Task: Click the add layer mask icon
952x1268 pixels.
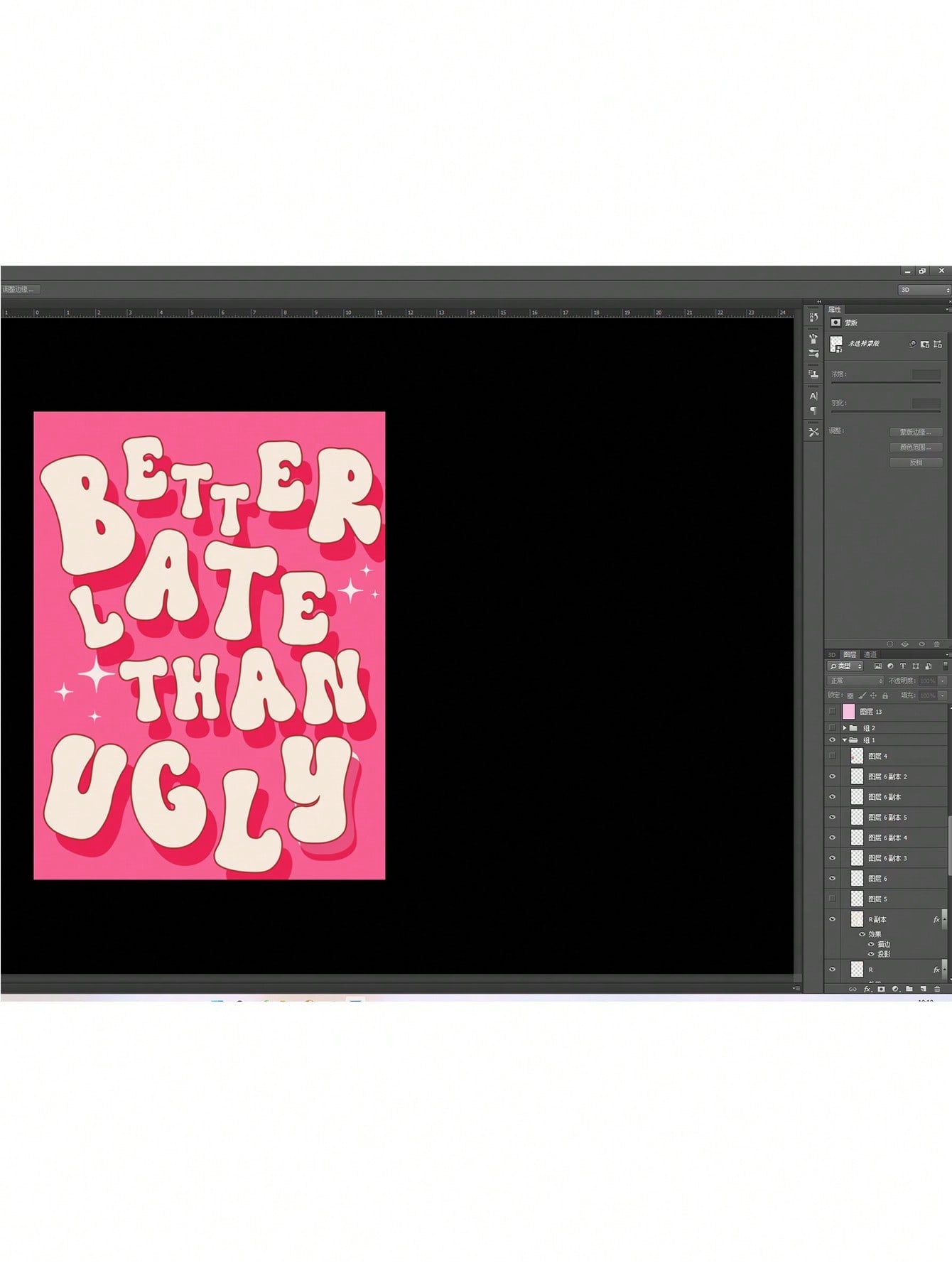Action: [881, 989]
